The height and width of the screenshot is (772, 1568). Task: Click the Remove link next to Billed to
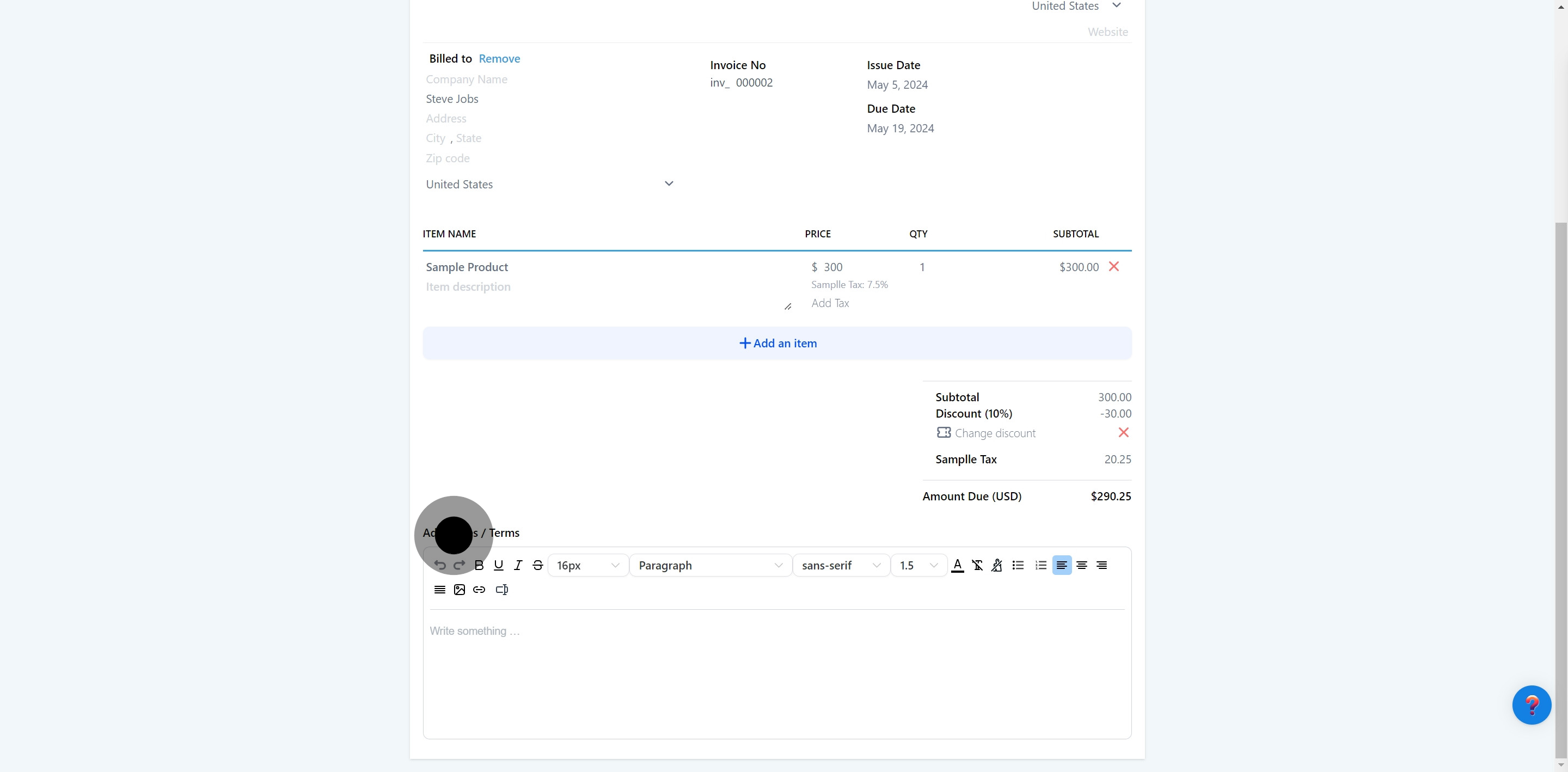coord(499,58)
